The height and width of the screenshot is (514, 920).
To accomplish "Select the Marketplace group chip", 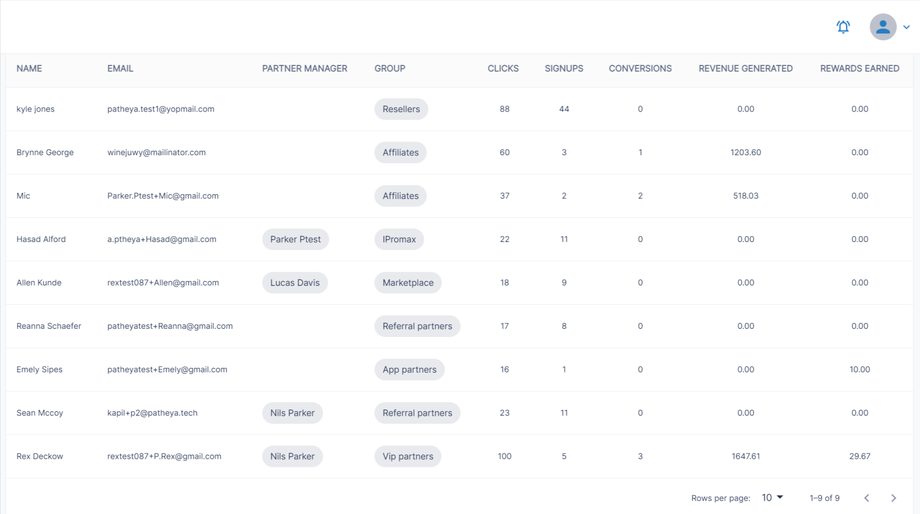I will [408, 283].
